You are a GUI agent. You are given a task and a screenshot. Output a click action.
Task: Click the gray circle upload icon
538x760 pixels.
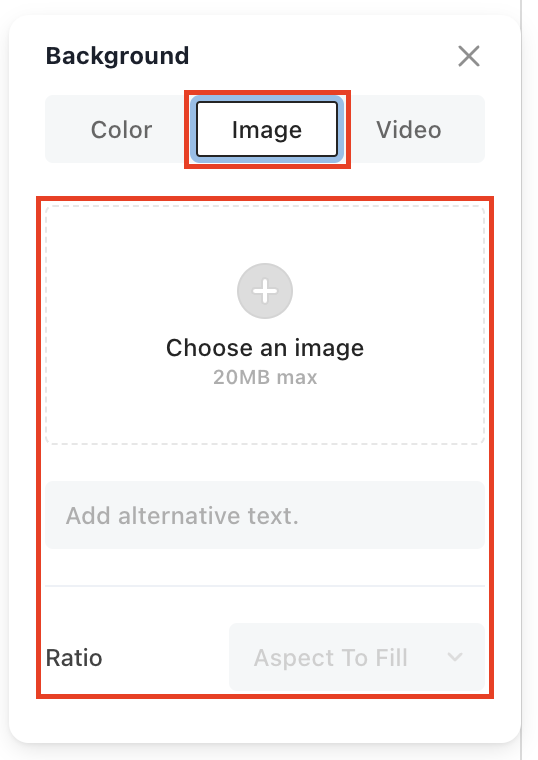click(265, 291)
